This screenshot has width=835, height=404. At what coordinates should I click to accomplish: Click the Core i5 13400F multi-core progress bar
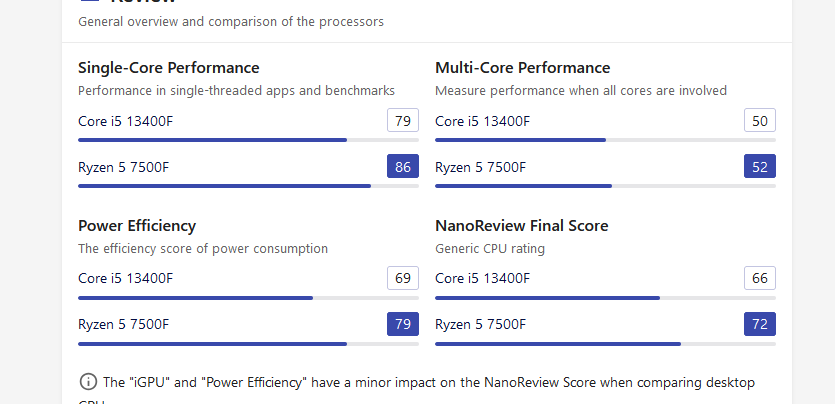tap(605, 140)
